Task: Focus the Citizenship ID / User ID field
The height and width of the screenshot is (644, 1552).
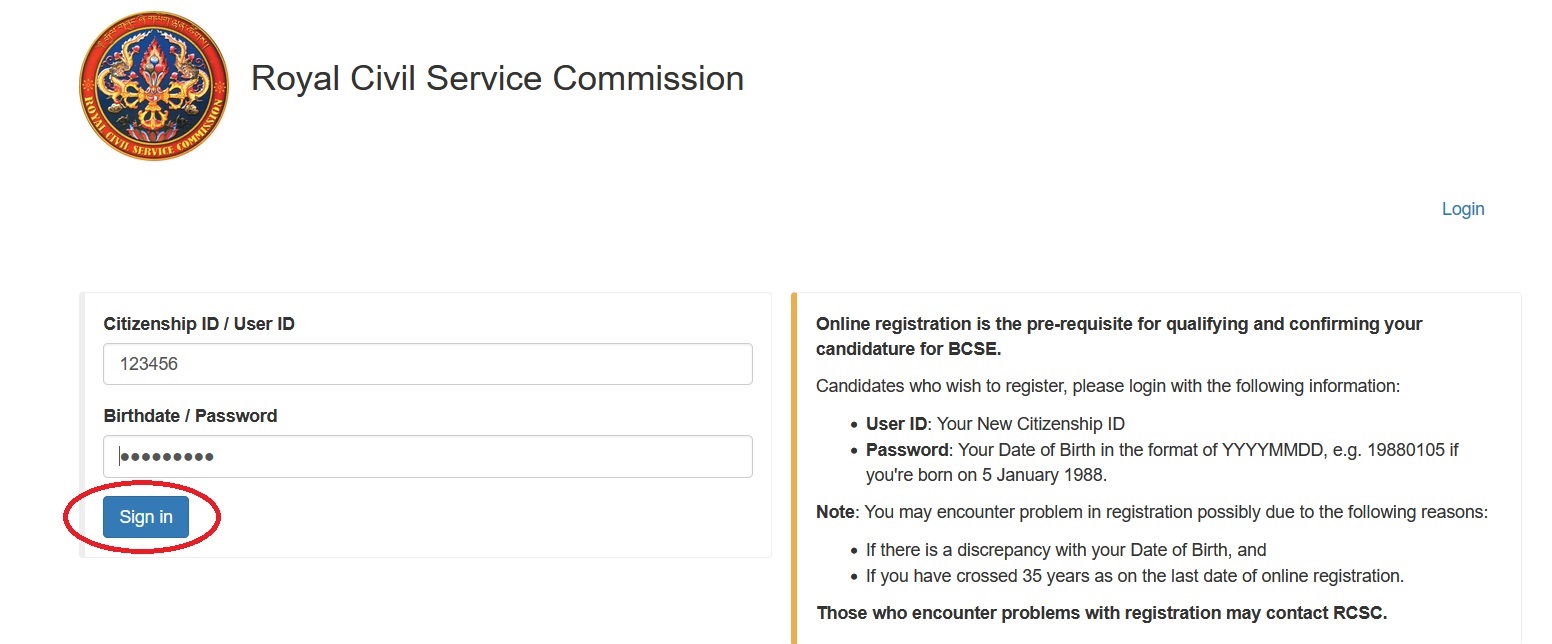Action: pos(427,364)
